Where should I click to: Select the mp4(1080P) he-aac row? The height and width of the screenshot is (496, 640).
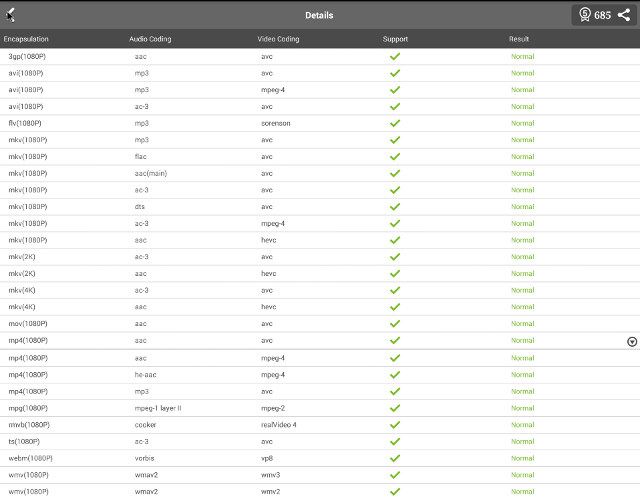[x=320, y=375]
